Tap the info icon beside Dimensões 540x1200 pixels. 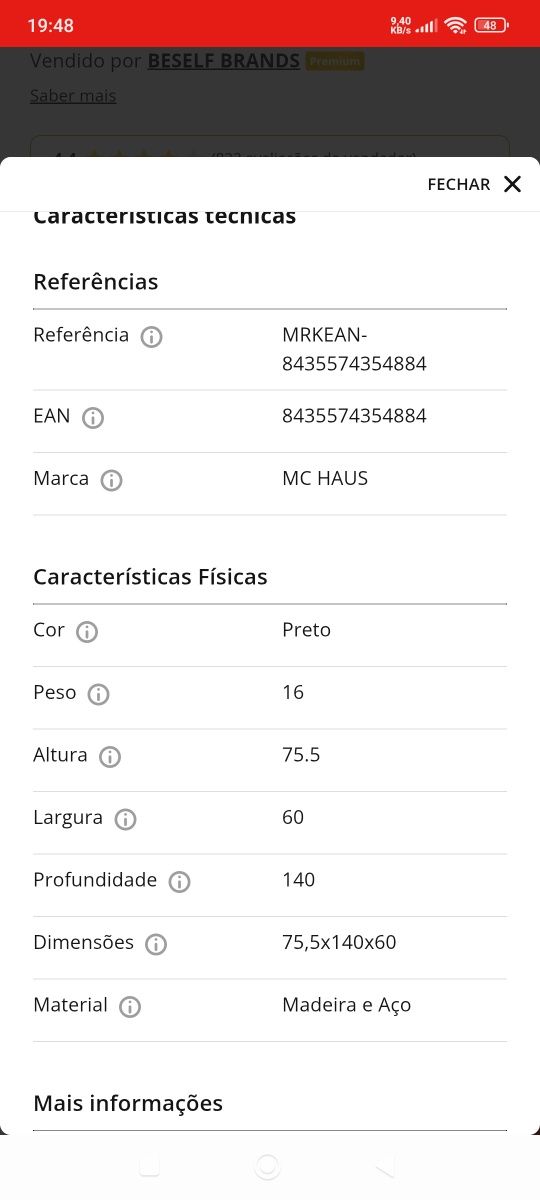(156, 944)
